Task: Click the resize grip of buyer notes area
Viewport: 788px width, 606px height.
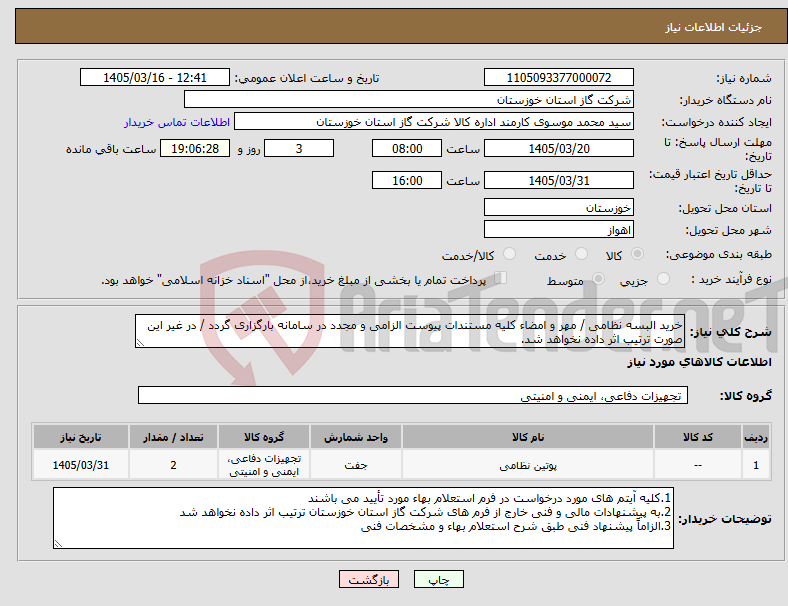Action: pyautogui.click(x=58, y=544)
